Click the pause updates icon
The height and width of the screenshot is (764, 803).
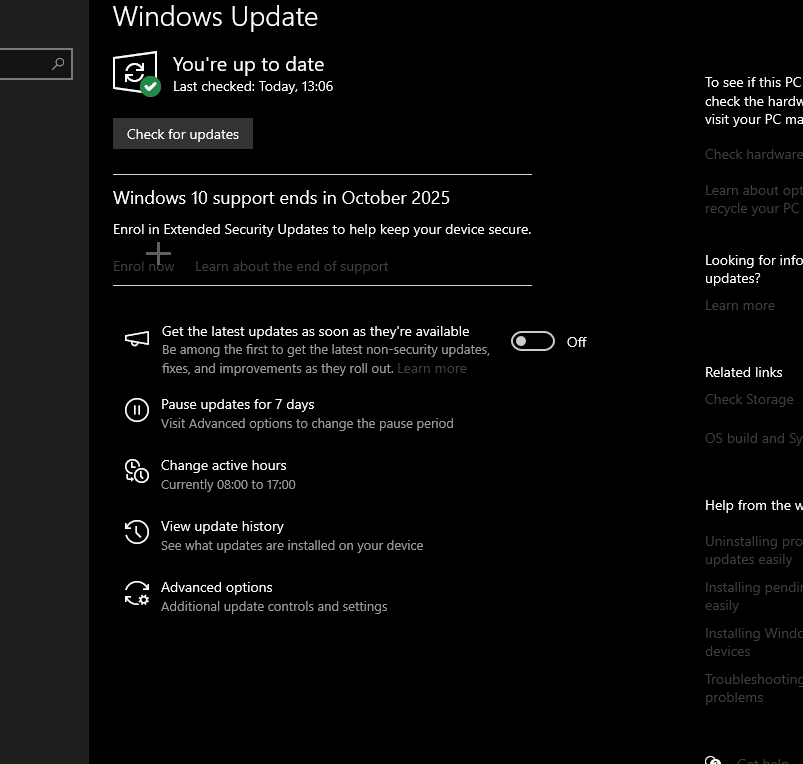(137, 410)
